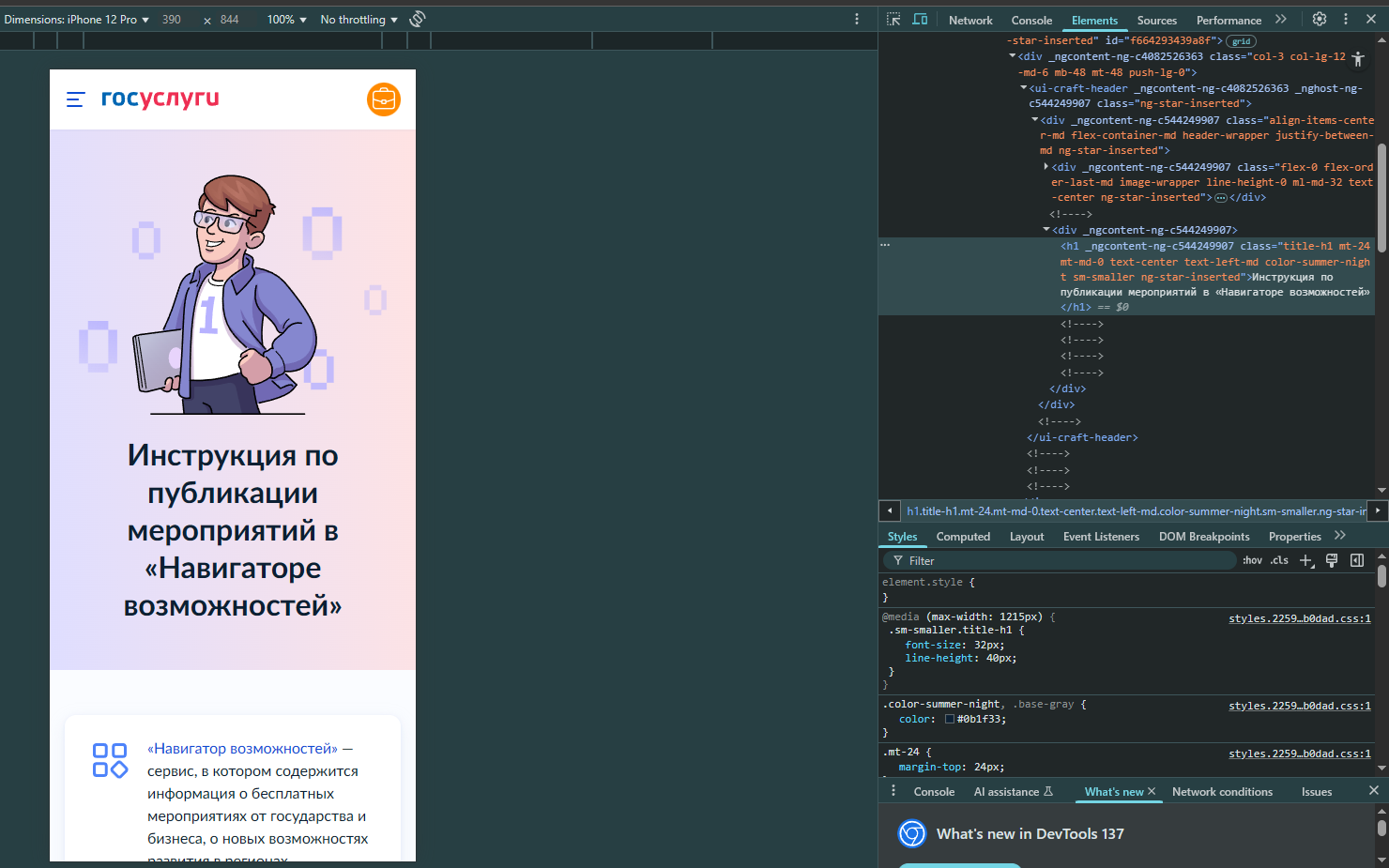1389x868 pixels.
Task: Collapse the div above the h1
Action: click(x=1046, y=230)
